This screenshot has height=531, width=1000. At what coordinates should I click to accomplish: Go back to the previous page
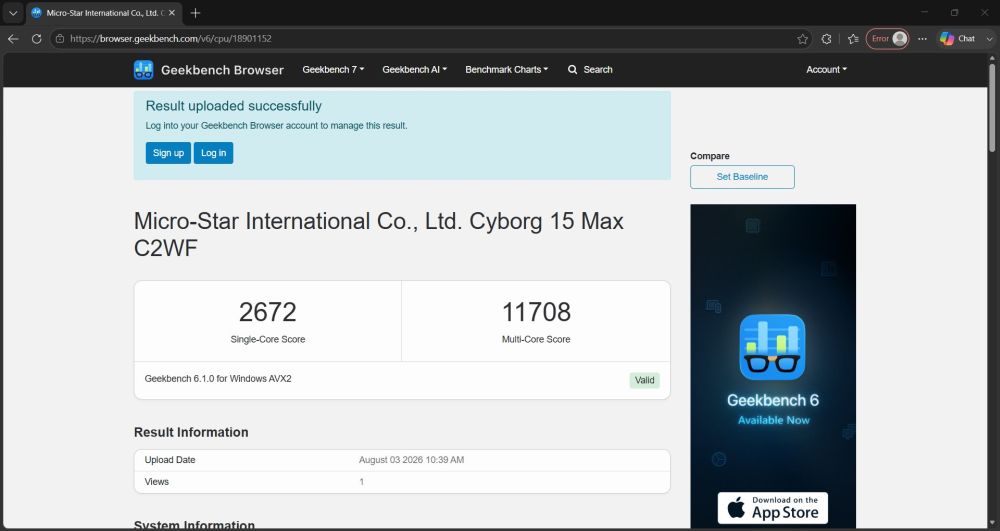tap(13, 39)
